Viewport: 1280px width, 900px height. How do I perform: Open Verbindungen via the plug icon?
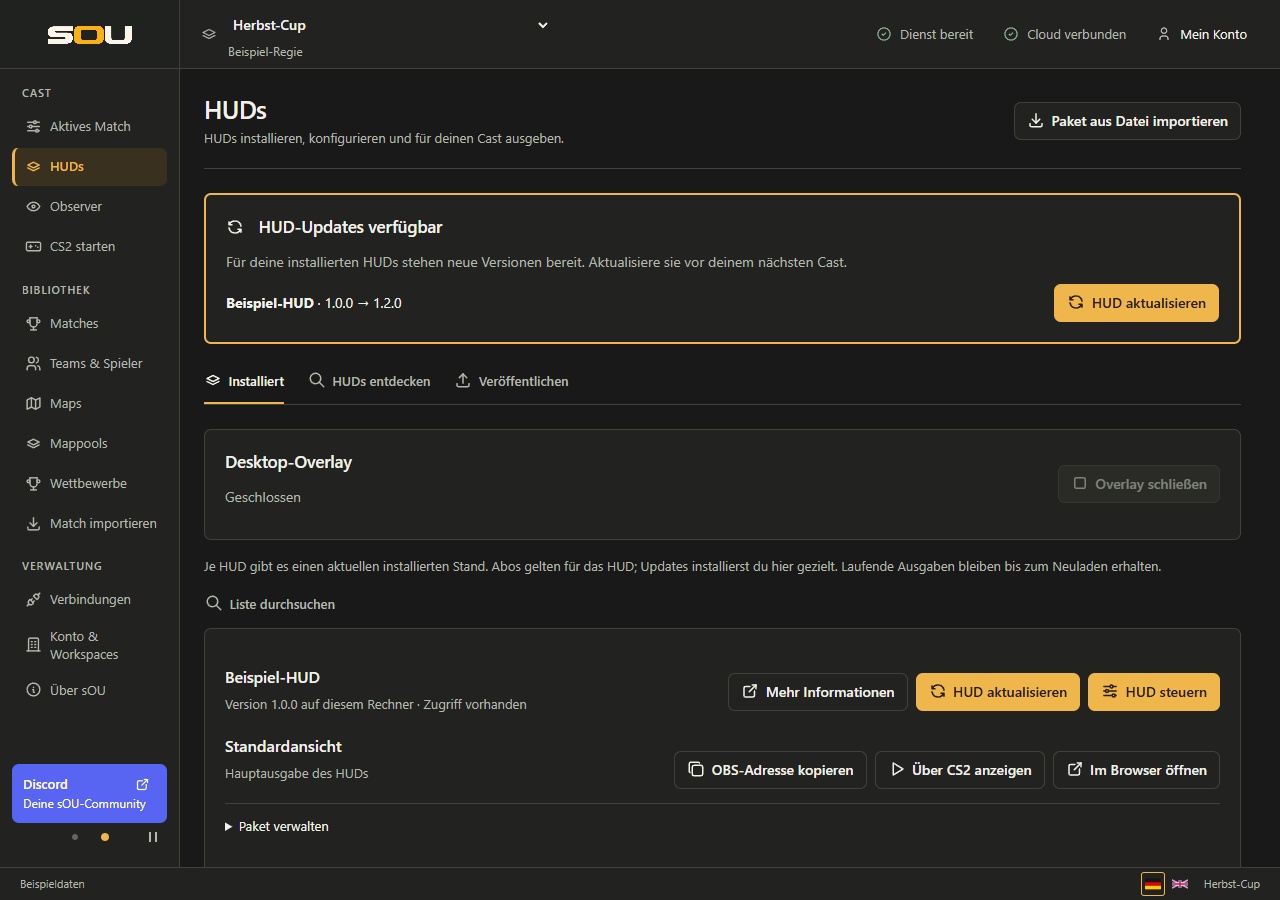(x=33, y=600)
